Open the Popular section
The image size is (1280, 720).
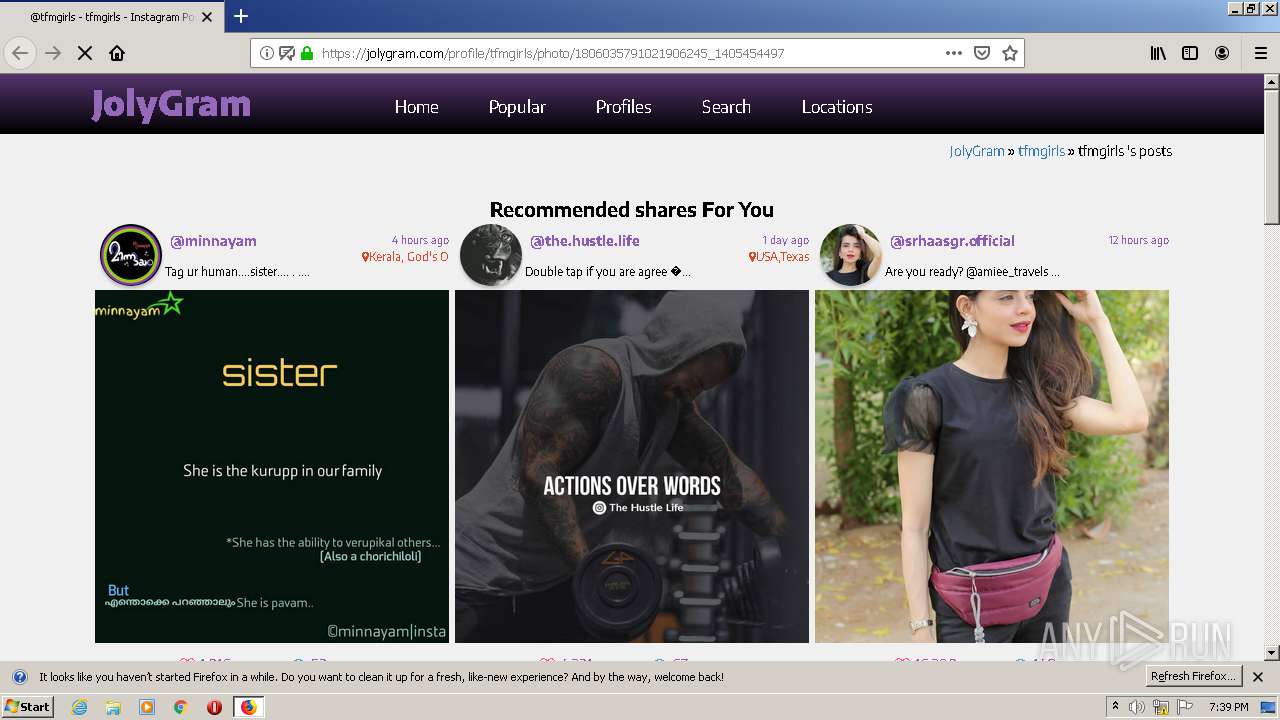point(517,107)
